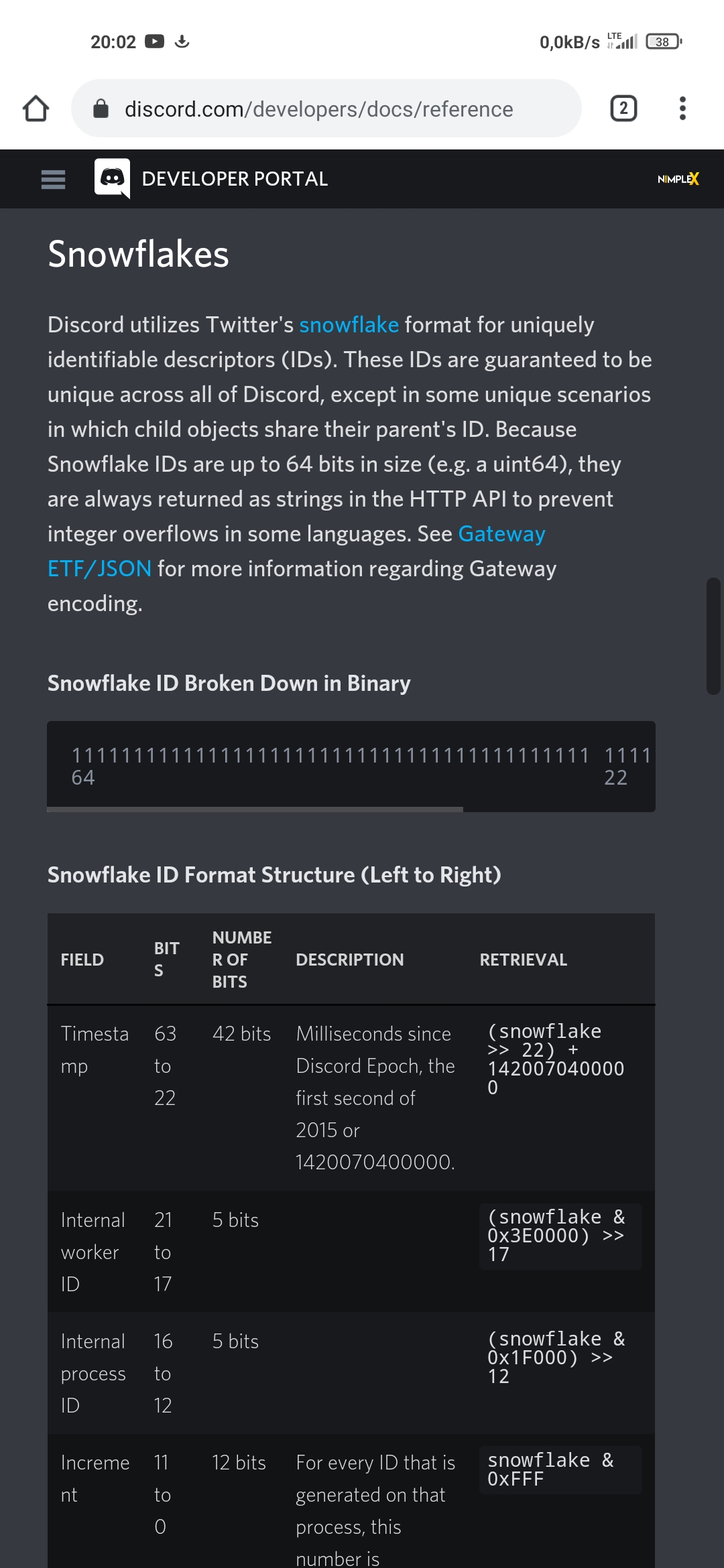724x1568 pixels.
Task: Tap the Discord logo icon
Action: [x=112, y=178]
